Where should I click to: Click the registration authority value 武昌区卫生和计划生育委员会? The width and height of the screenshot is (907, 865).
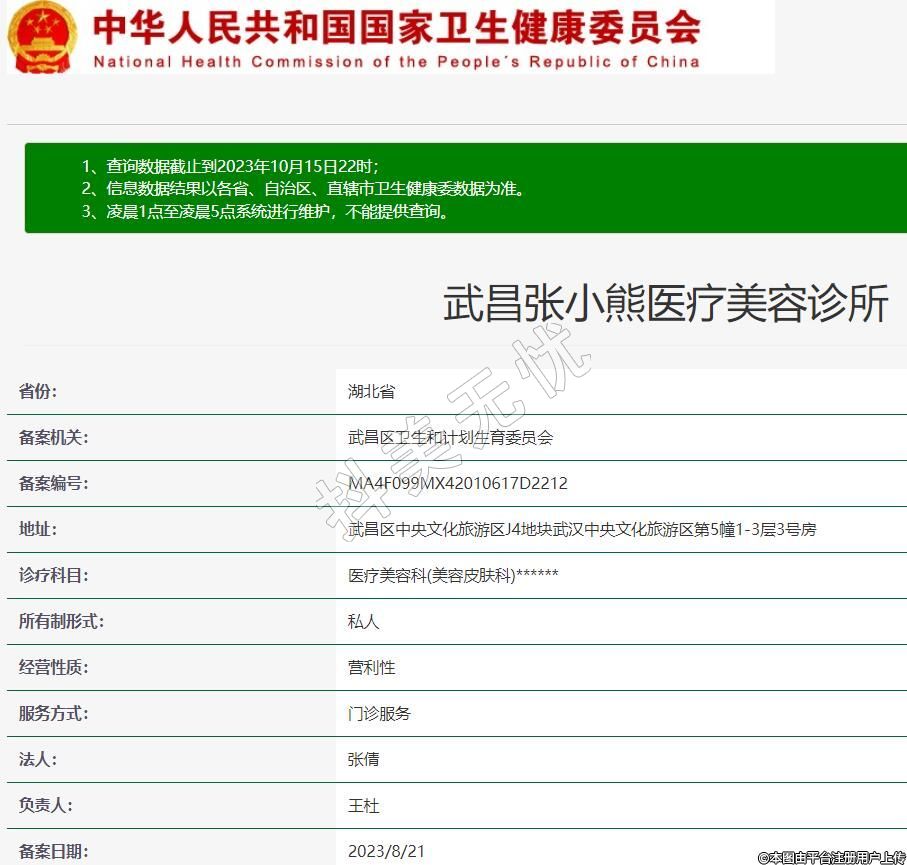click(x=450, y=437)
